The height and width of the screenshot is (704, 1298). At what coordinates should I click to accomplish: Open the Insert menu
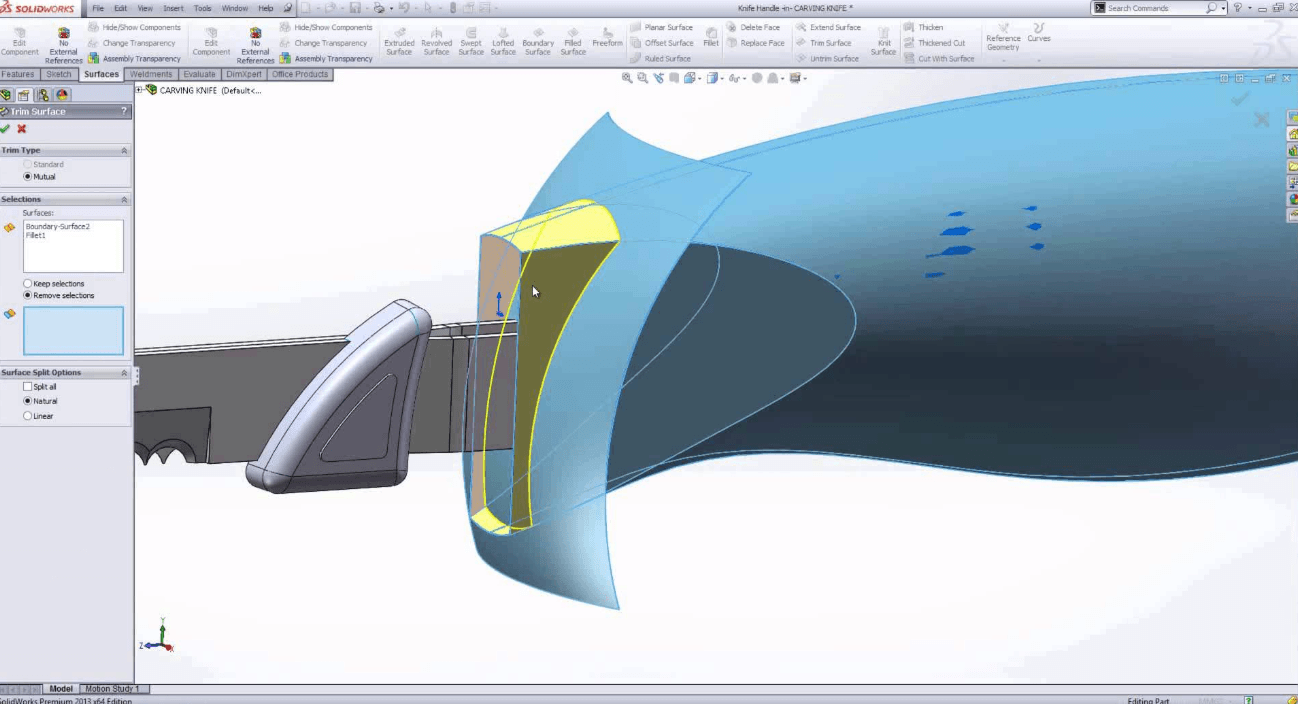[x=173, y=8]
